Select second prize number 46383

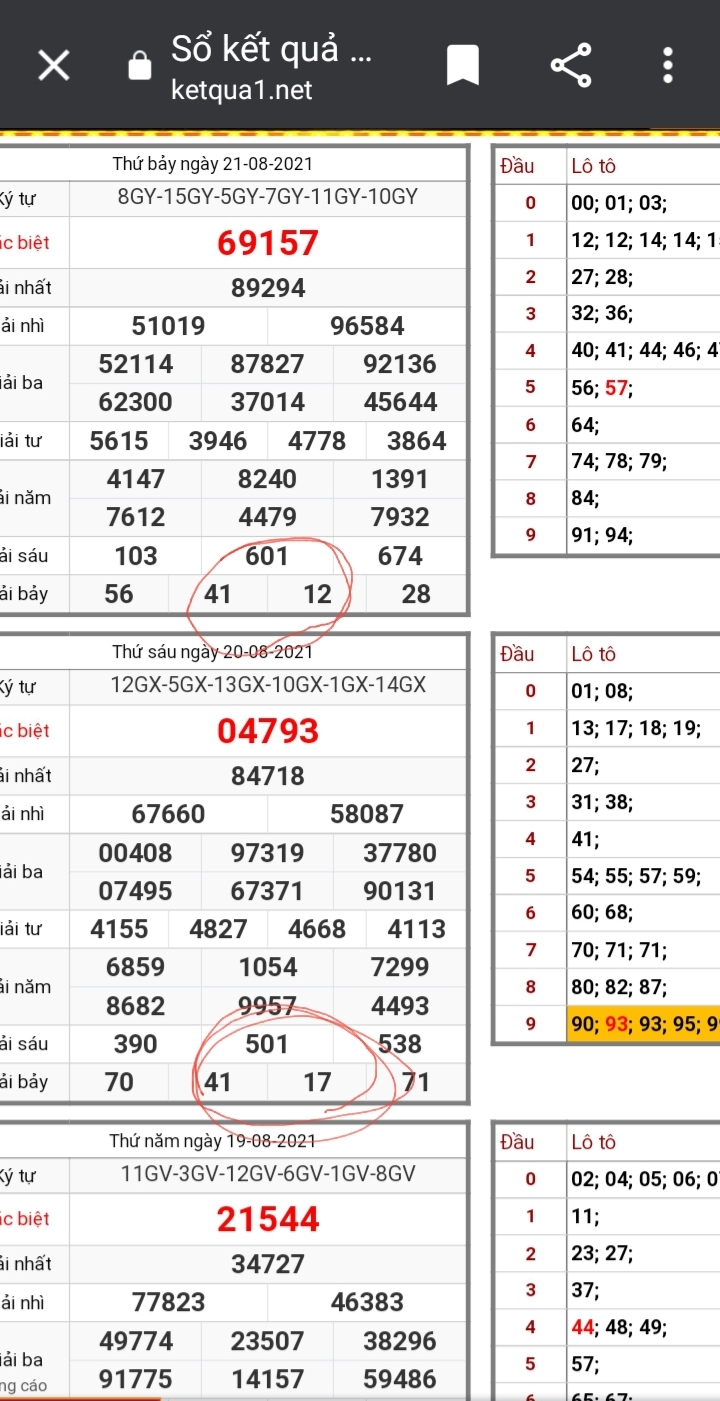point(367,1302)
